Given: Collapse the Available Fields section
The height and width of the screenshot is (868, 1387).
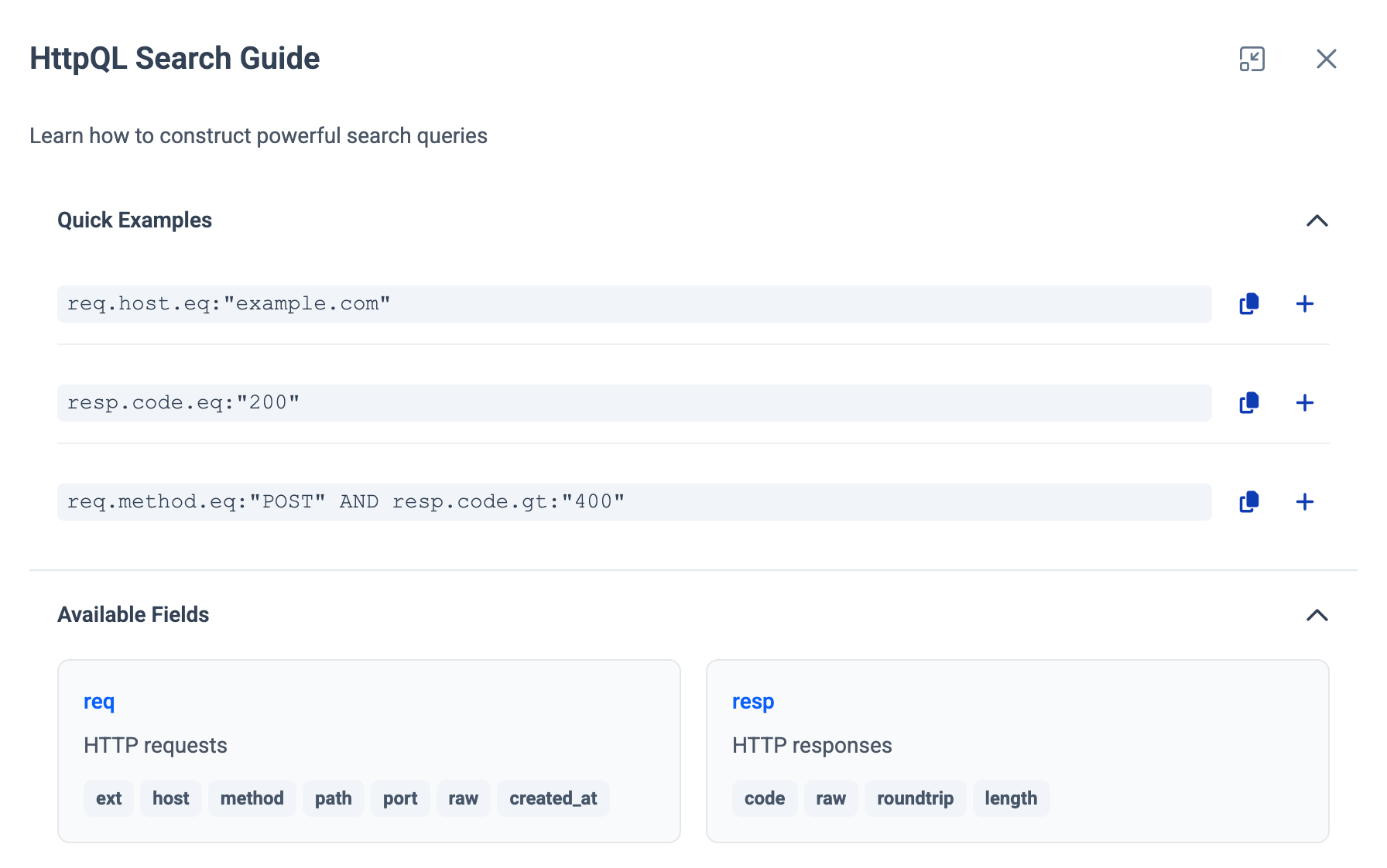Looking at the screenshot, I should coord(1317,616).
